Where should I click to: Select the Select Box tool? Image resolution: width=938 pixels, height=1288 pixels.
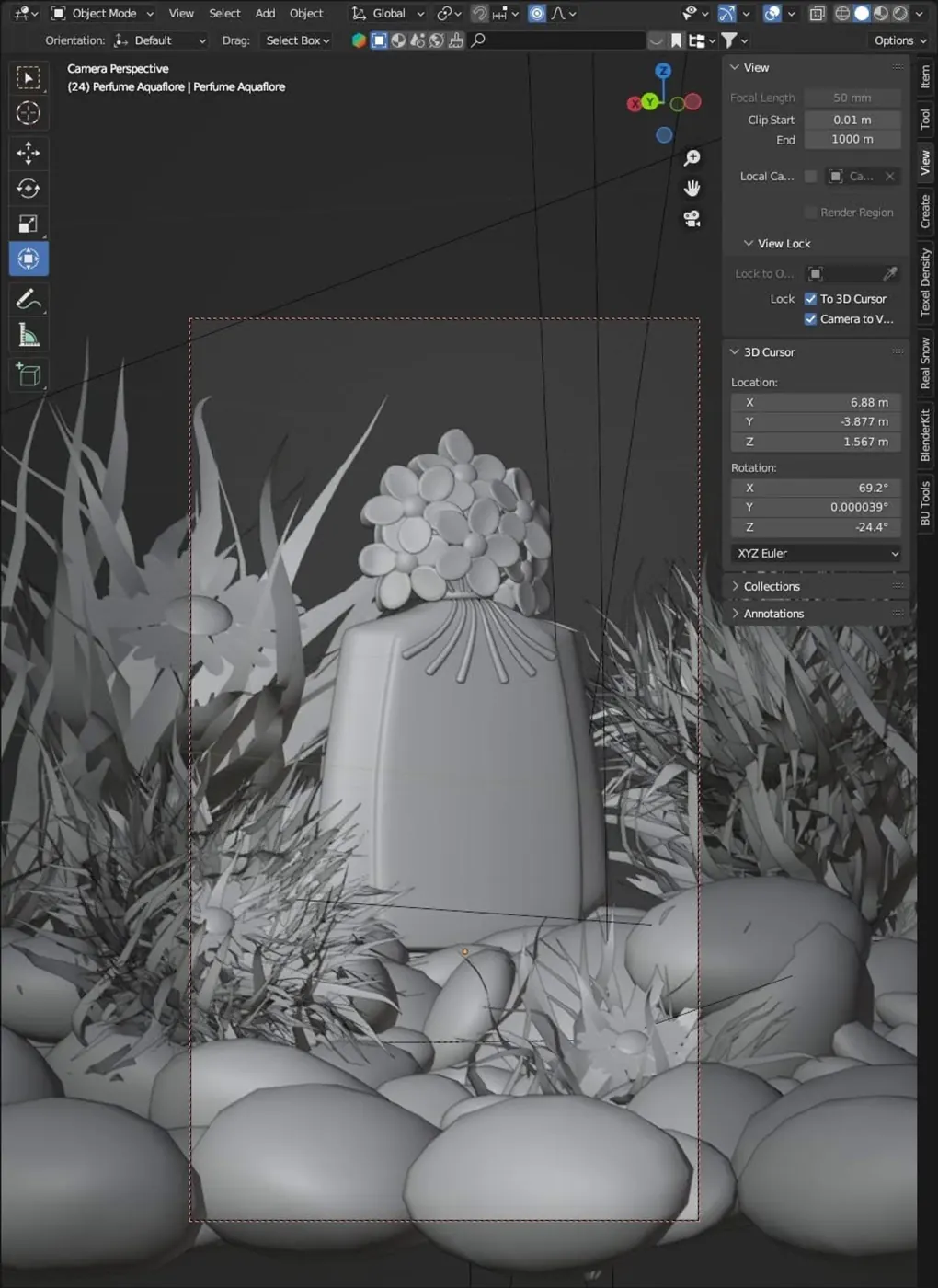pyautogui.click(x=29, y=78)
